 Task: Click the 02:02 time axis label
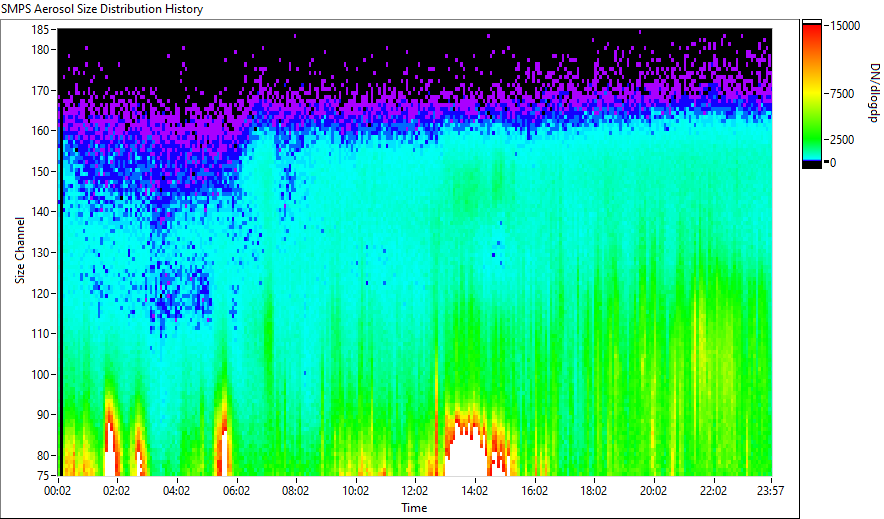tap(117, 491)
